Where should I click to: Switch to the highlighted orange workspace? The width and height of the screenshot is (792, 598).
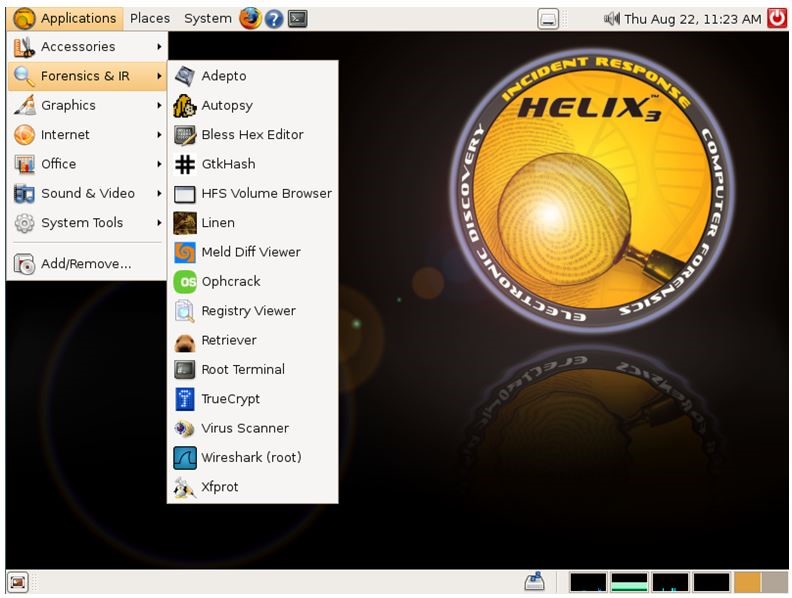tap(747, 582)
